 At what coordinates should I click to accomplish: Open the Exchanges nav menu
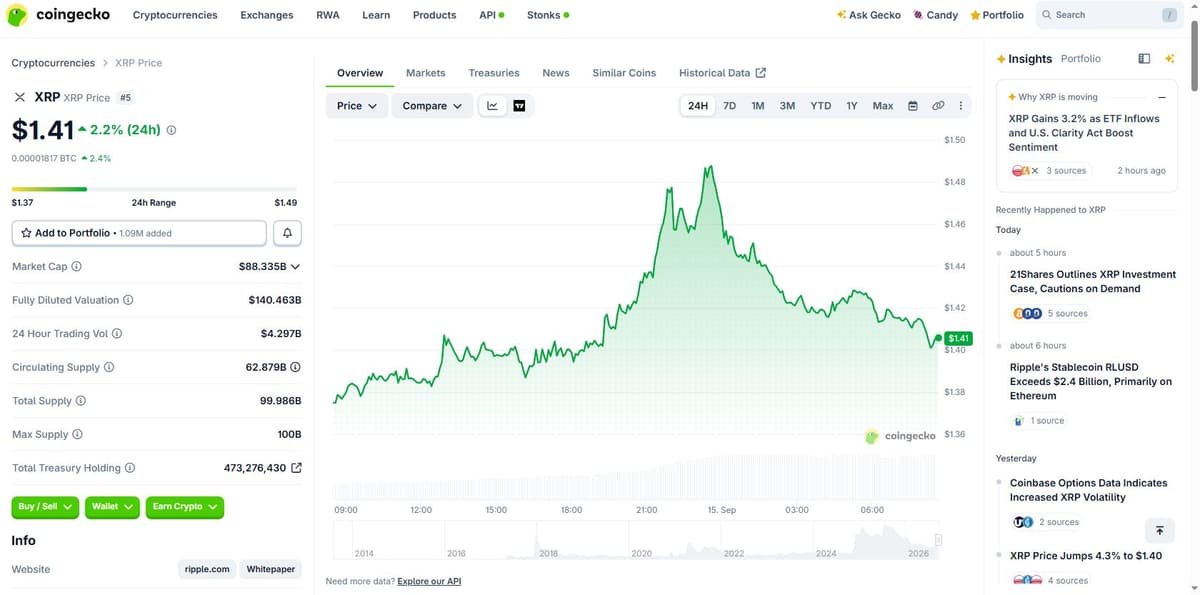[267, 15]
